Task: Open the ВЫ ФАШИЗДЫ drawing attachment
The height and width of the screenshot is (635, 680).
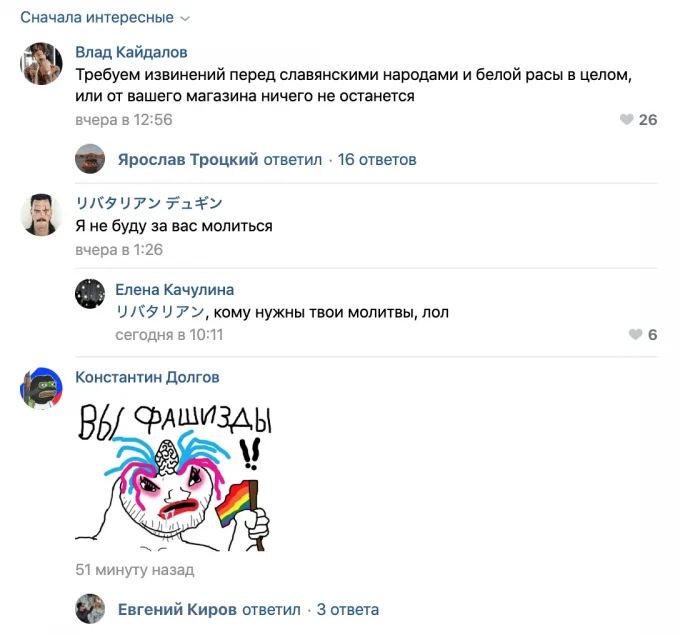Action: click(x=173, y=476)
